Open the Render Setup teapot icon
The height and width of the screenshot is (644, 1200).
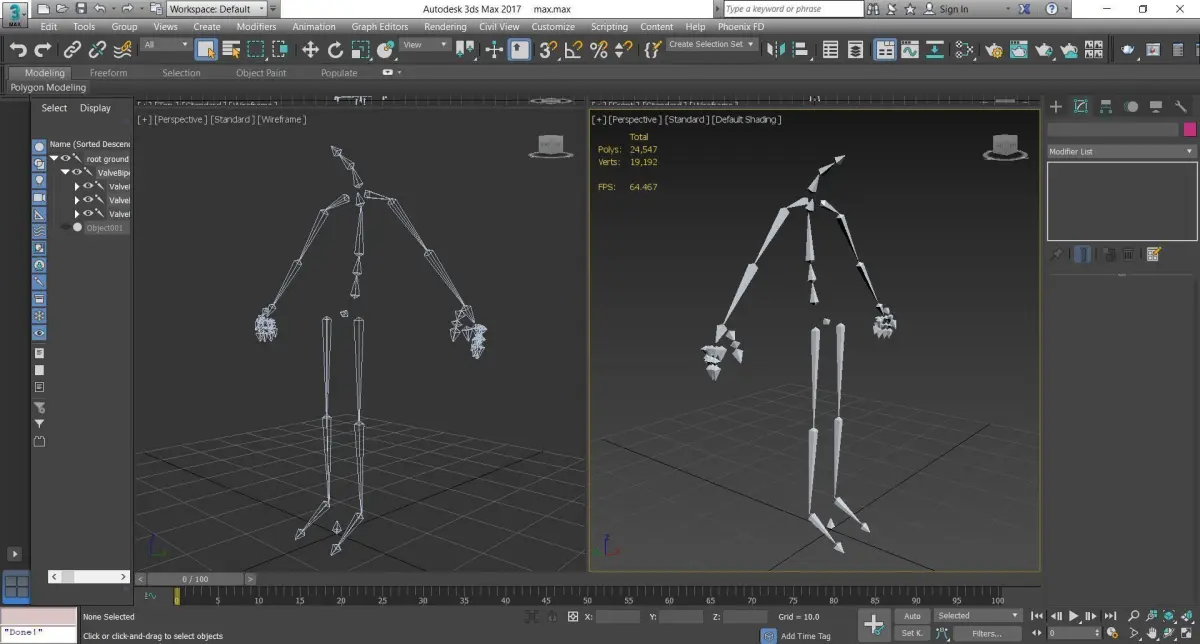[x=994, y=49]
